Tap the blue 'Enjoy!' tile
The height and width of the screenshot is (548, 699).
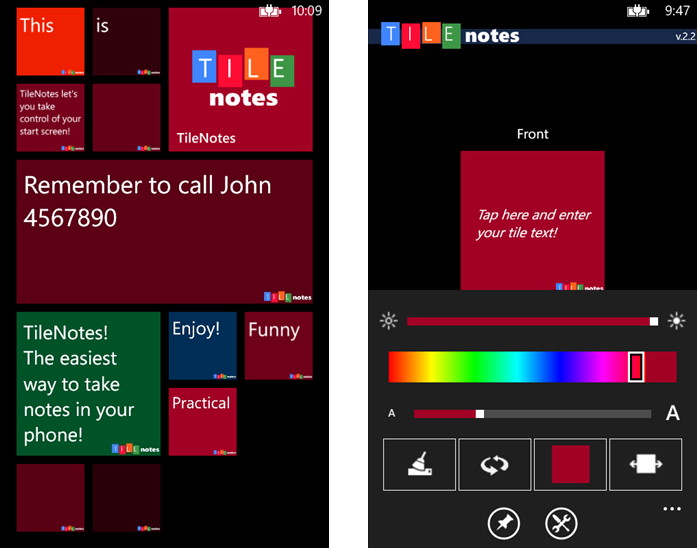[x=202, y=346]
